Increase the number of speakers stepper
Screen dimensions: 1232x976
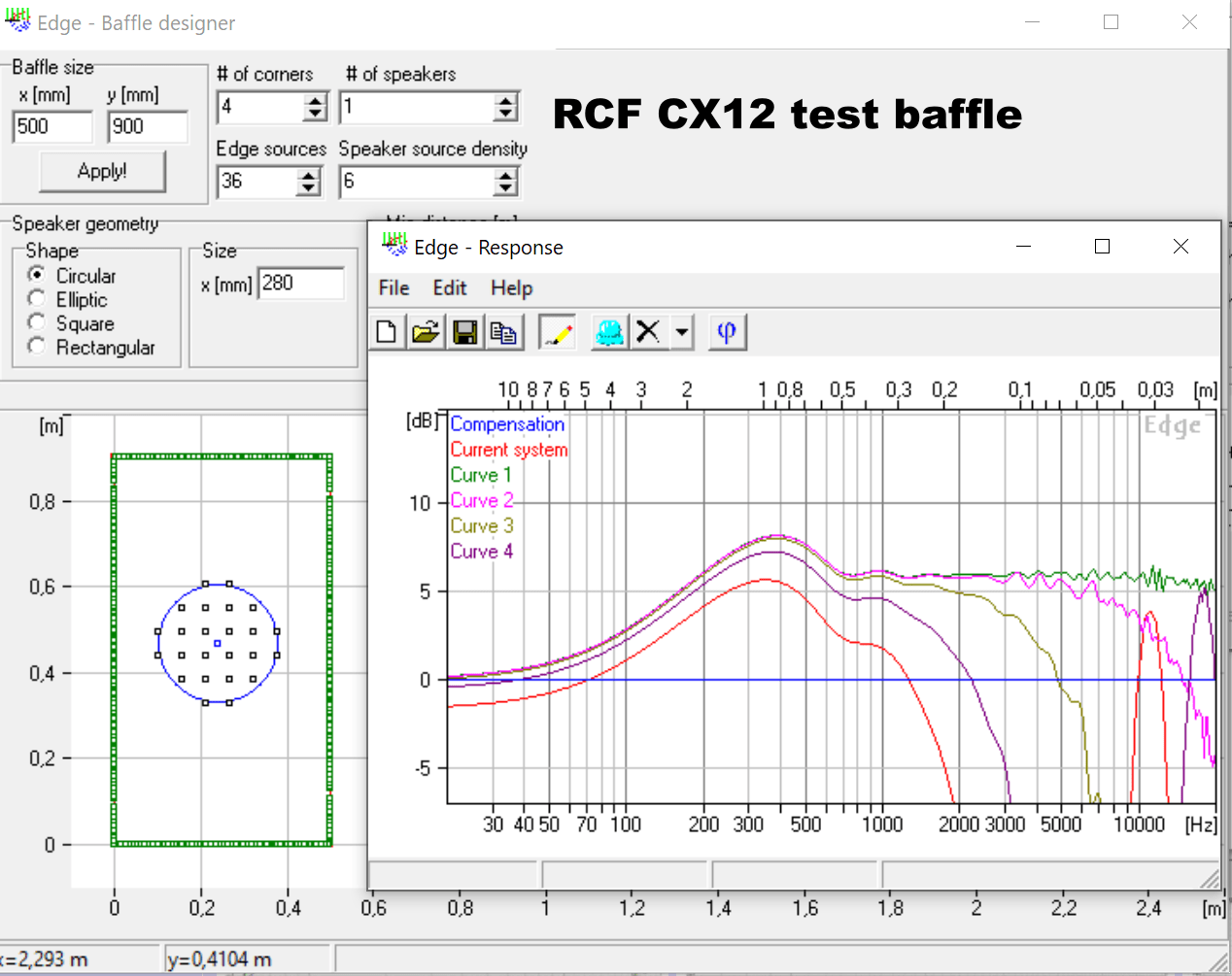pos(505,100)
